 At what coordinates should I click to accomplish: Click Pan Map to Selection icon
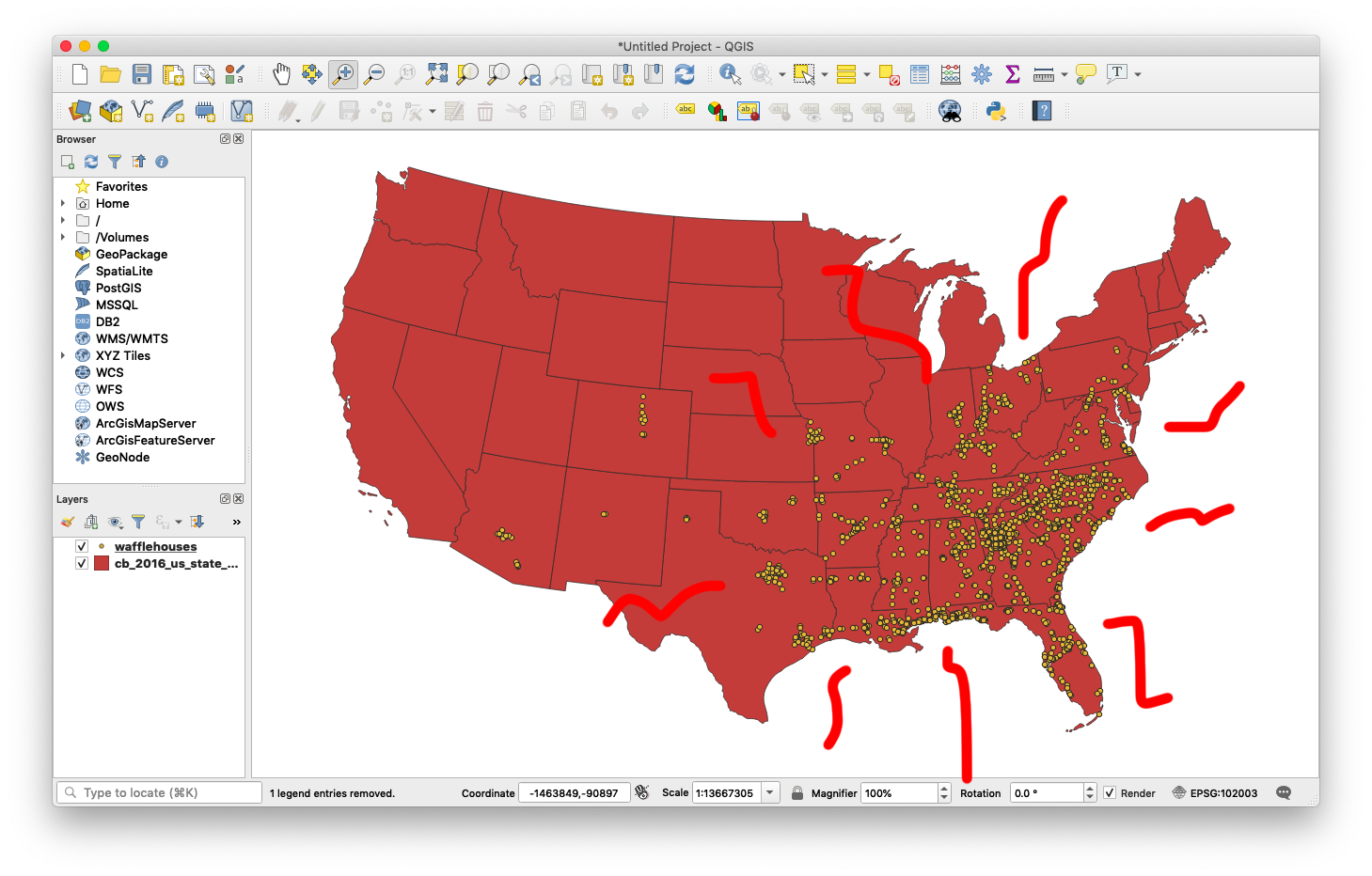coord(312,74)
